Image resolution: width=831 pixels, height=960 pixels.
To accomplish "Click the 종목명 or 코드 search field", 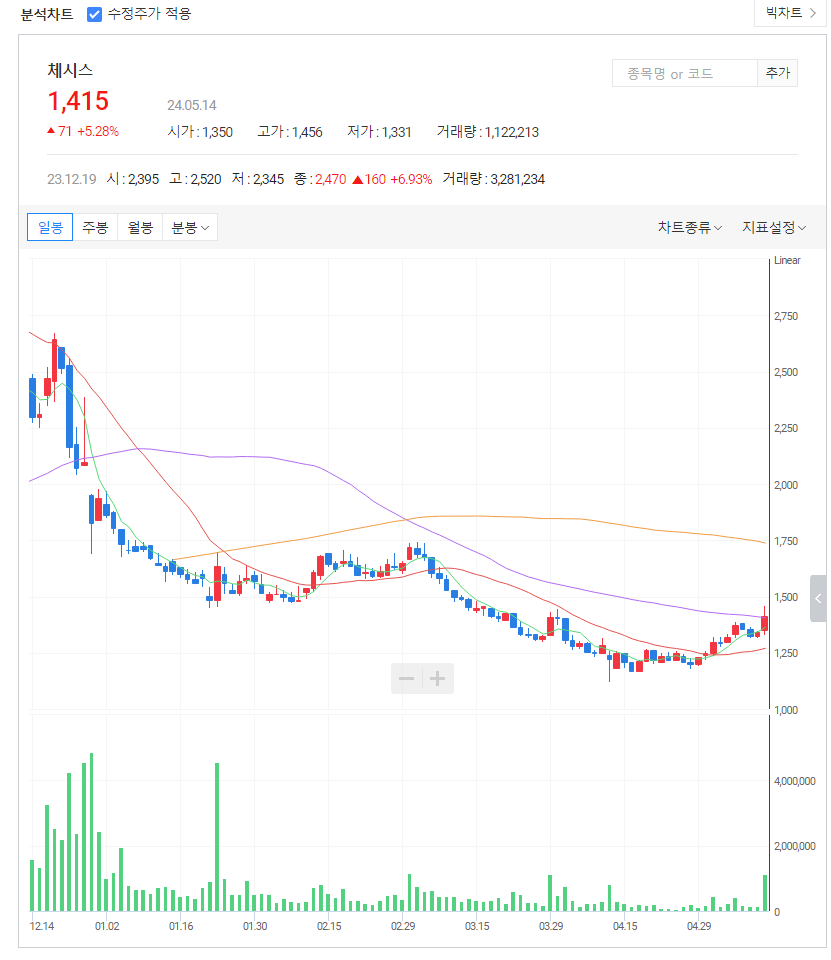I will tap(685, 73).
